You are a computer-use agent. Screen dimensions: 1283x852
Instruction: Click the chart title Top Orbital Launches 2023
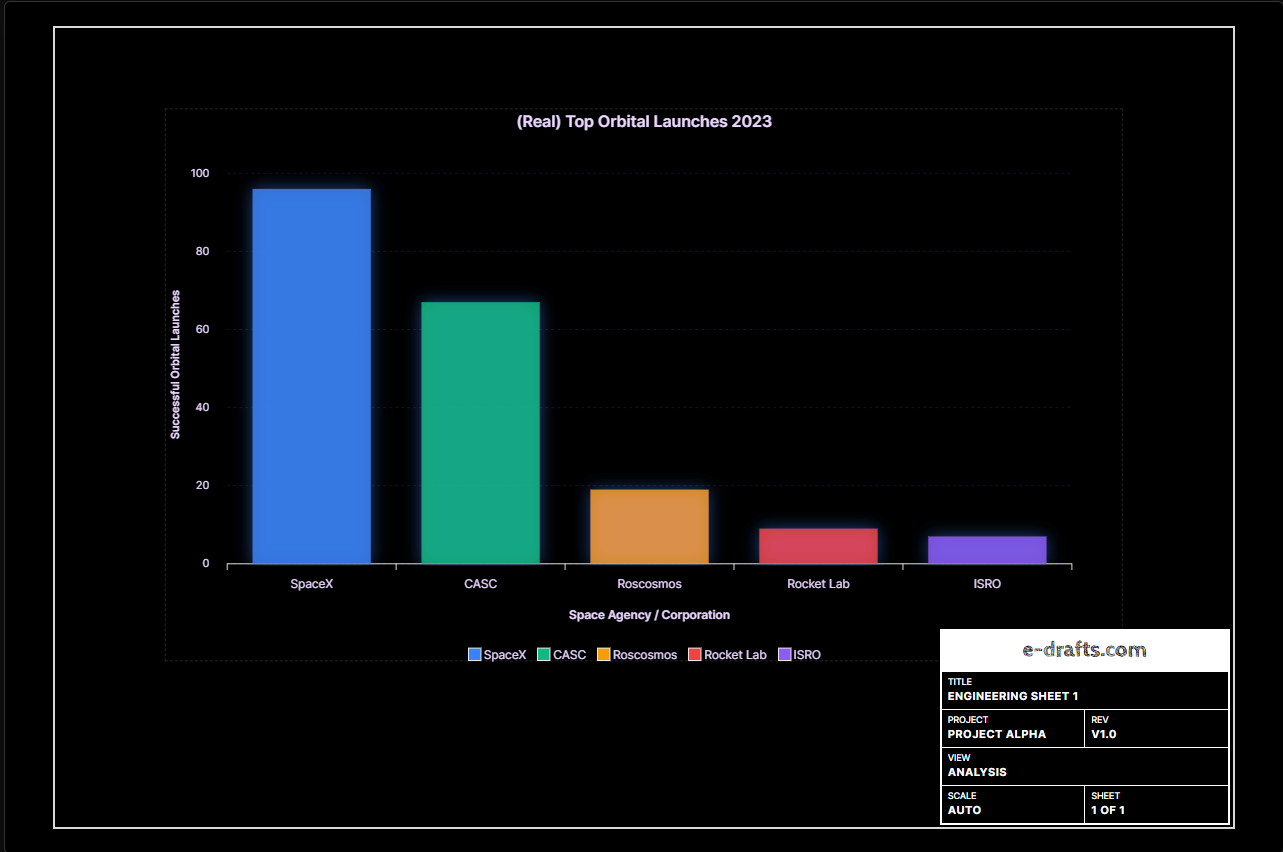(644, 122)
